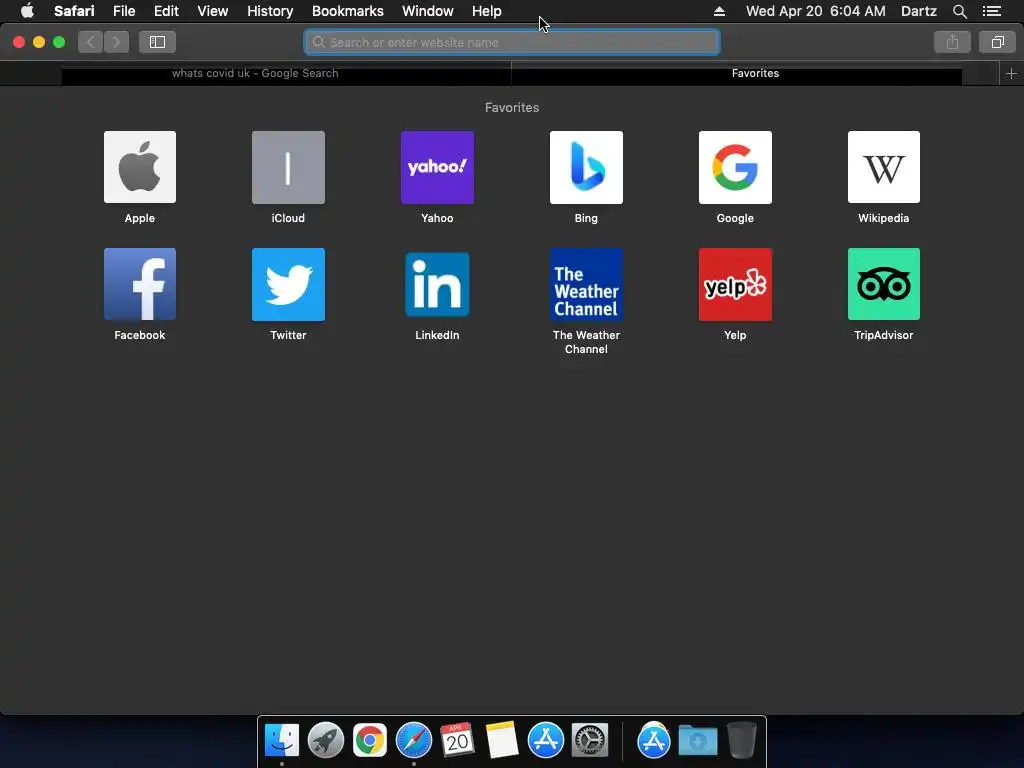Open the Twitter favorite tile
The height and width of the screenshot is (768, 1024).
pos(288,284)
